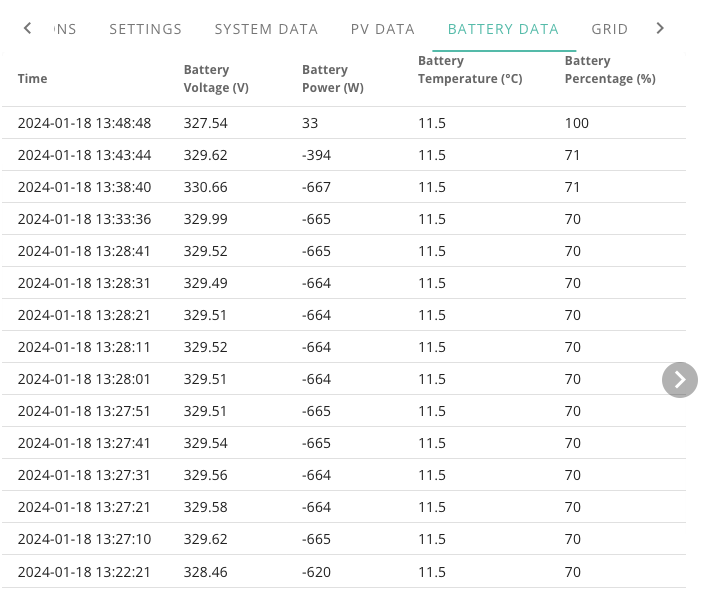Open the SETTINGS tab
Image resolution: width=701 pixels, height=601 pixels.
coord(145,29)
